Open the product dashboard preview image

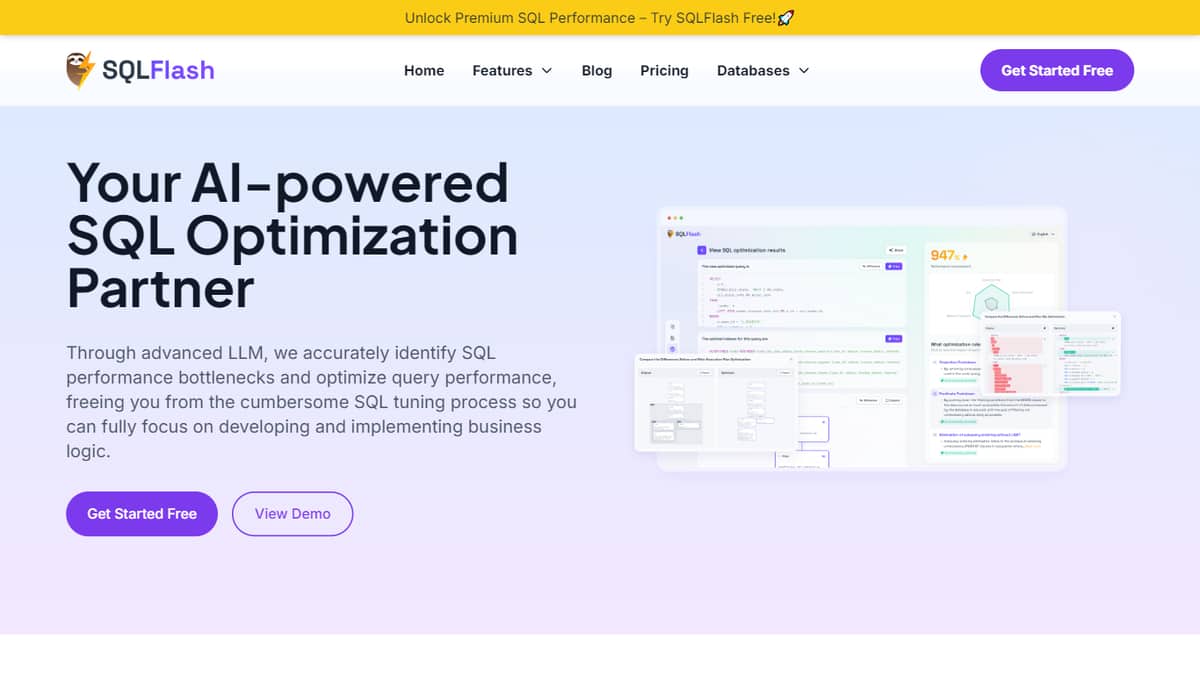tap(878, 339)
